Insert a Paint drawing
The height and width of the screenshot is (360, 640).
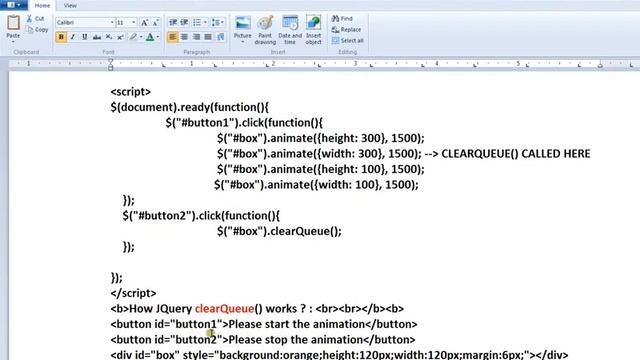[x=265, y=30]
